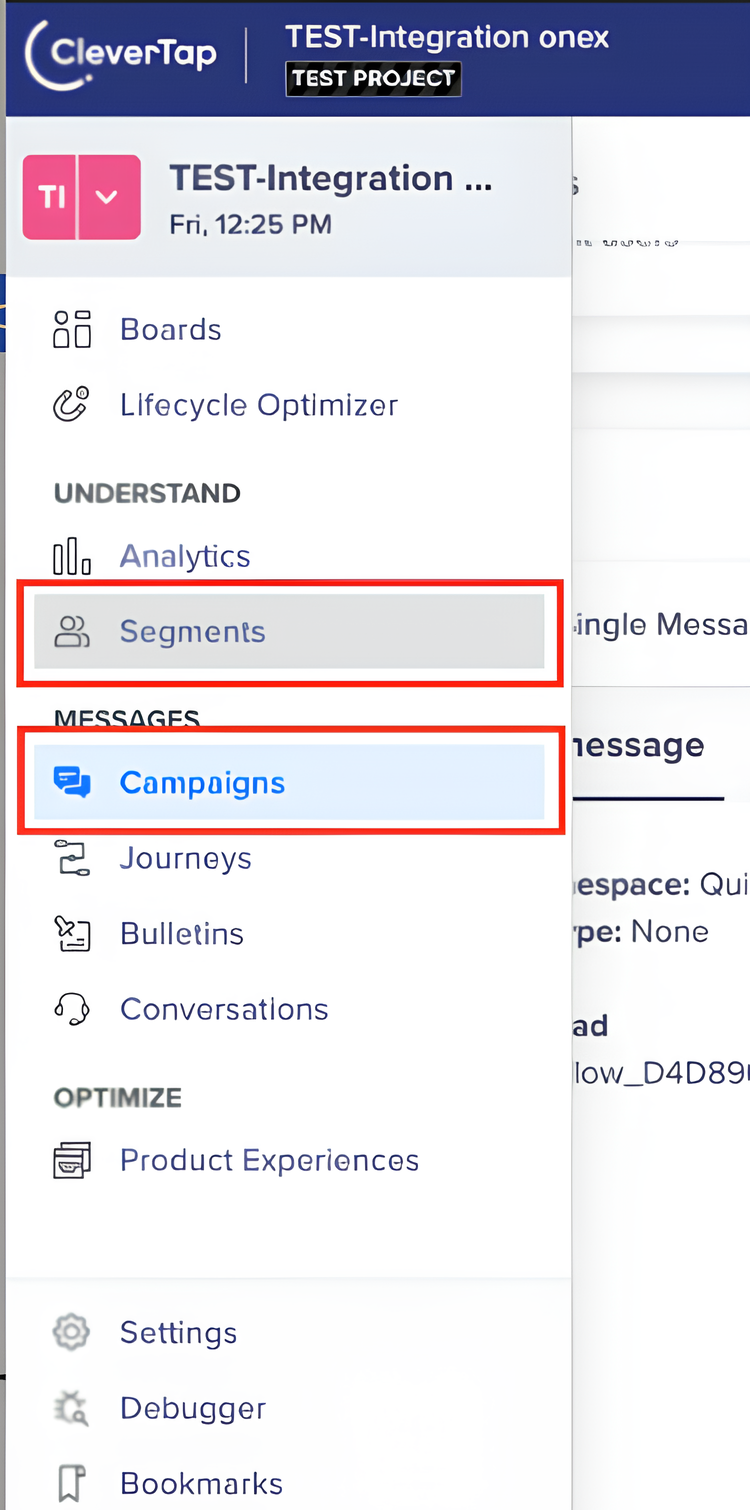Click the Debugger bug icon
The image size is (750, 1510).
click(x=72, y=1408)
